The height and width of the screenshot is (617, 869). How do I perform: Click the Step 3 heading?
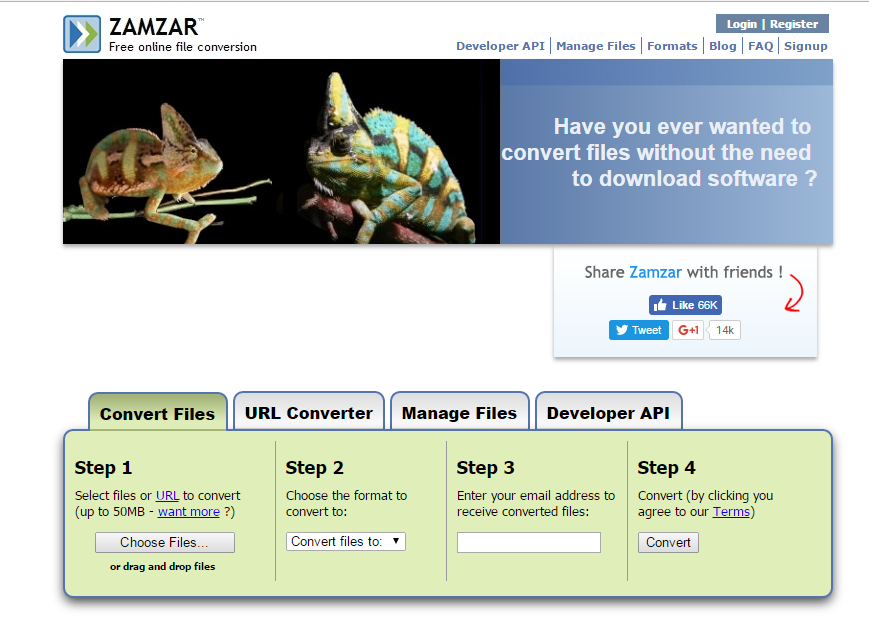point(485,467)
